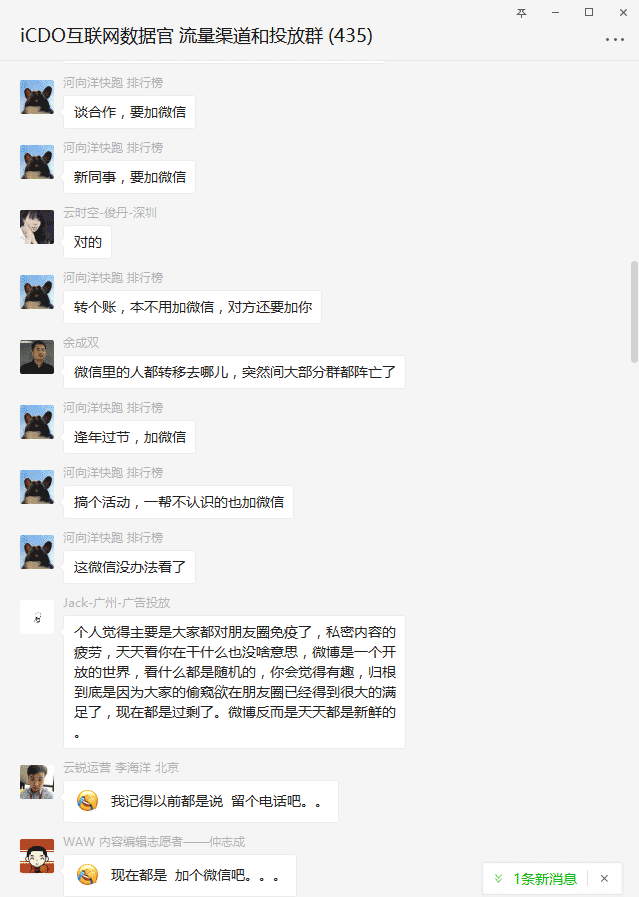
Task: Click the laughing emoji in 留个电话吧 message
Action: 88,801
